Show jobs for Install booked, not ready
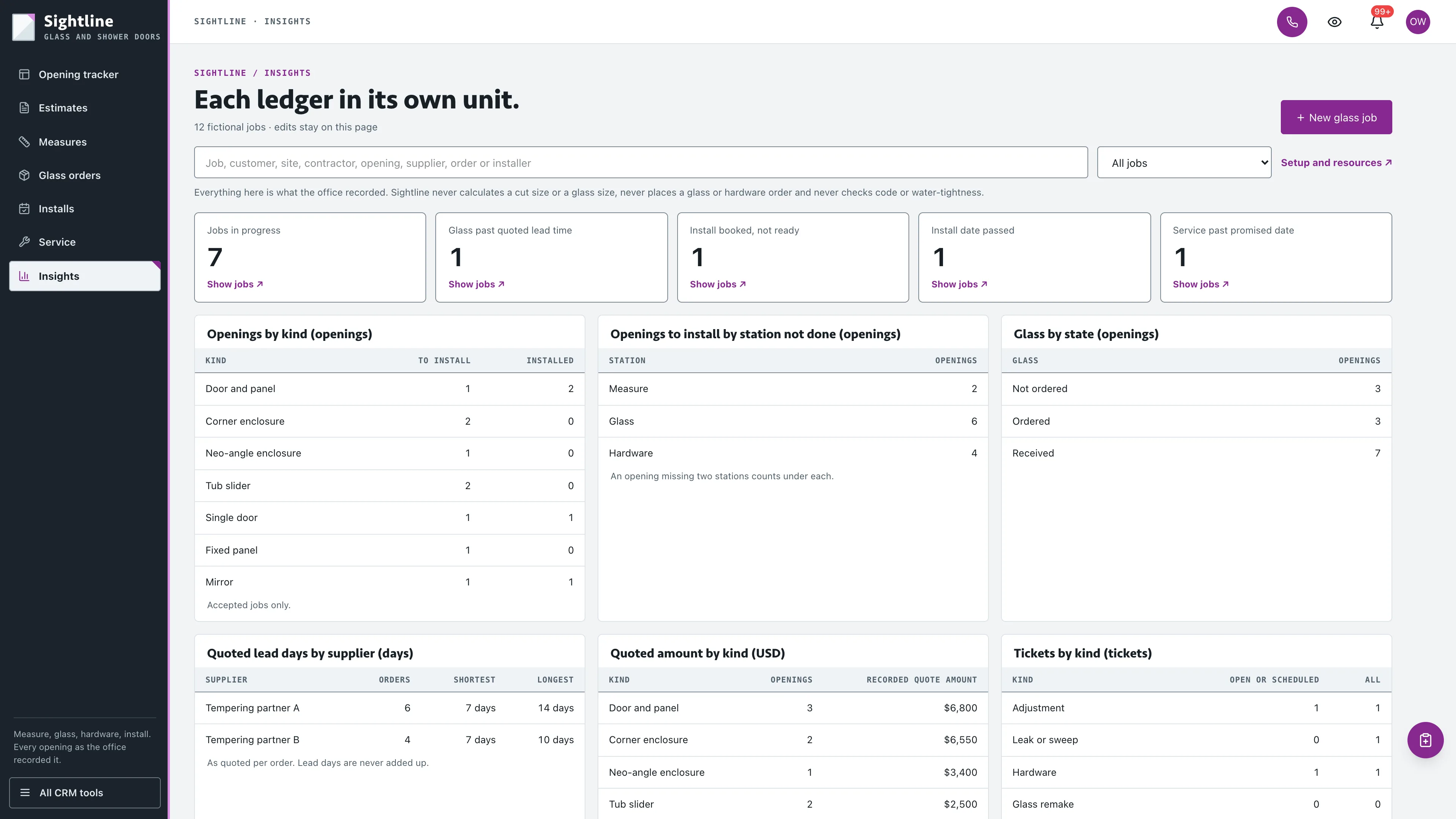 click(718, 284)
